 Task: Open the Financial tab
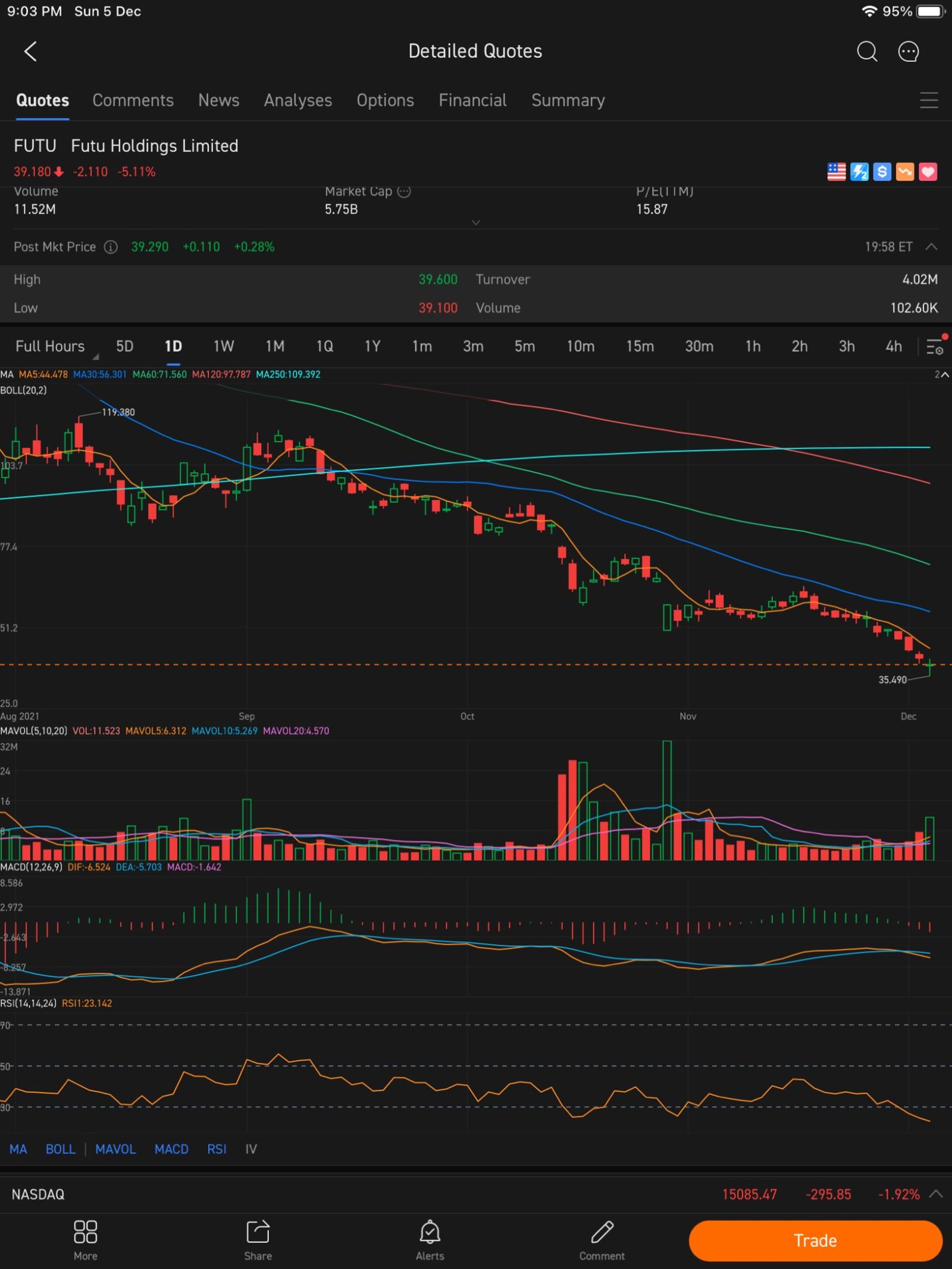click(x=472, y=100)
